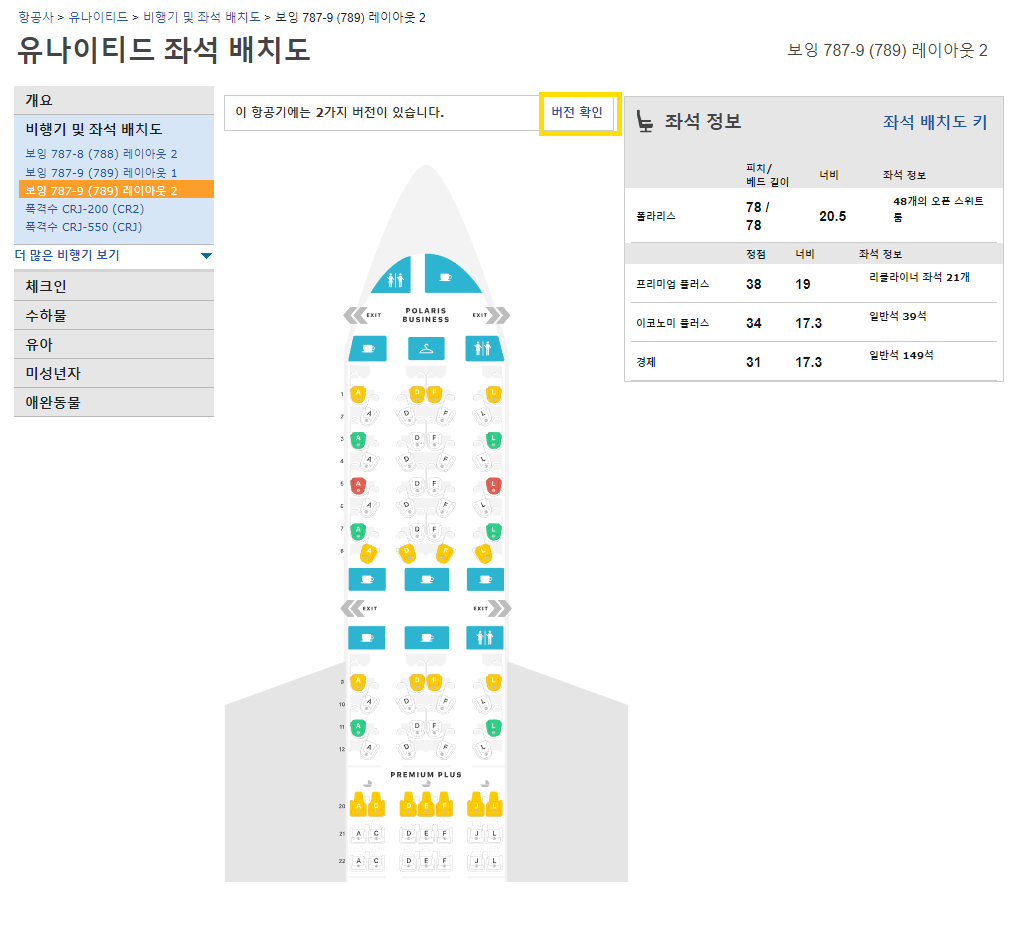Select yellow seat 8D
The width and height of the screenshot is (1022, 926).
tap(407, 553)
